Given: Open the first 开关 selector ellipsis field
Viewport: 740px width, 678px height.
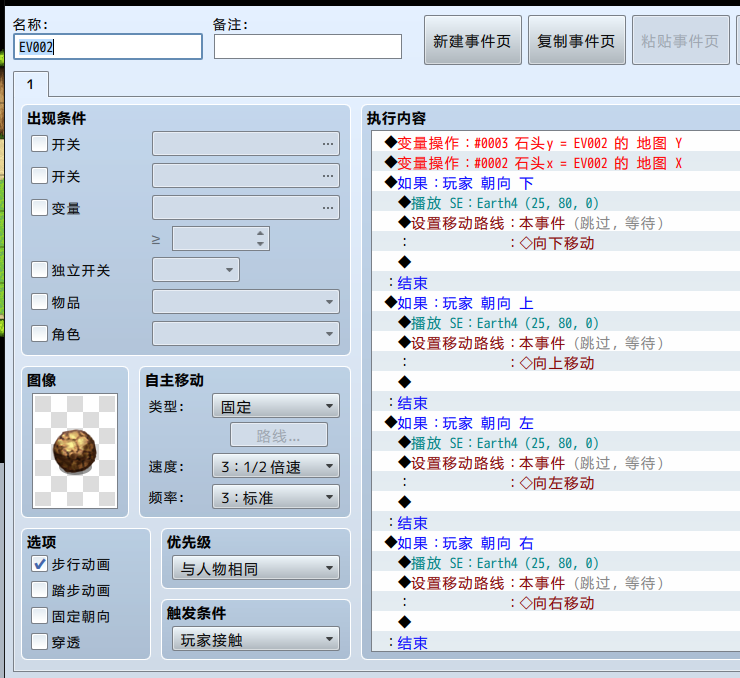Looking at the screenshot, I should click(x=245, y=143).
